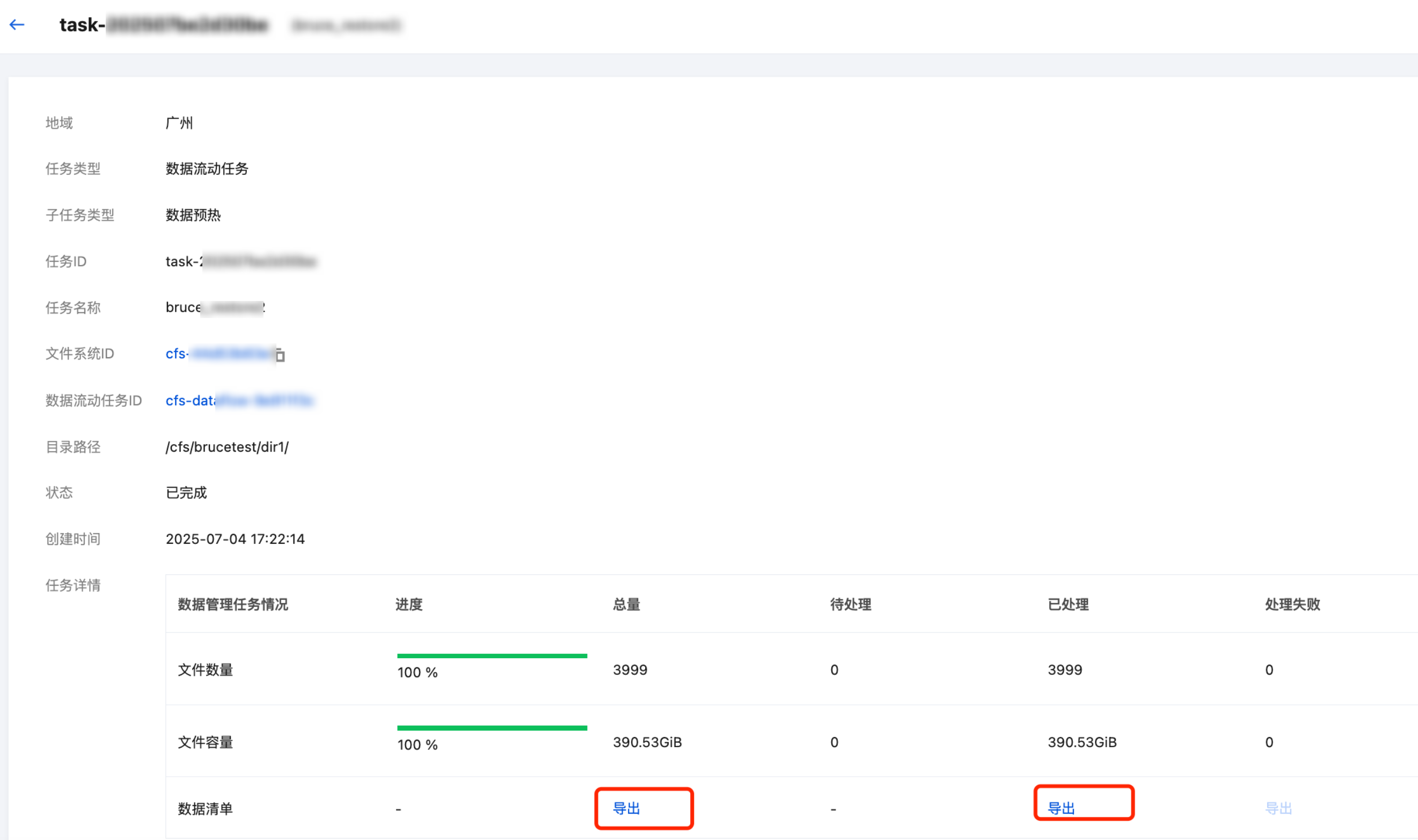Click the directory path /cfs/brucetest/dir1/
Screen dimensions: 1418x840
pos(227,447)
